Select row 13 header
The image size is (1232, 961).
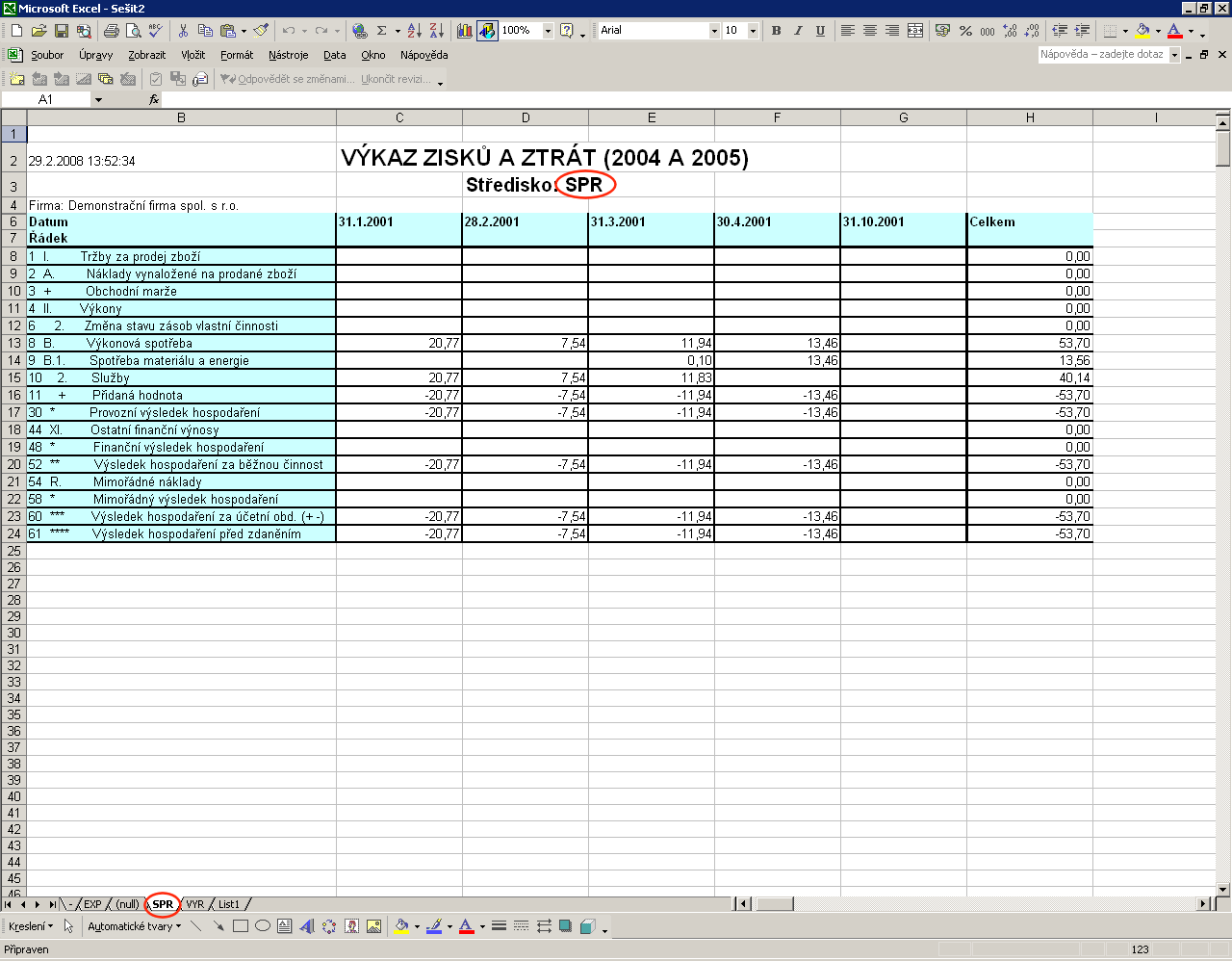coord(13,343)
